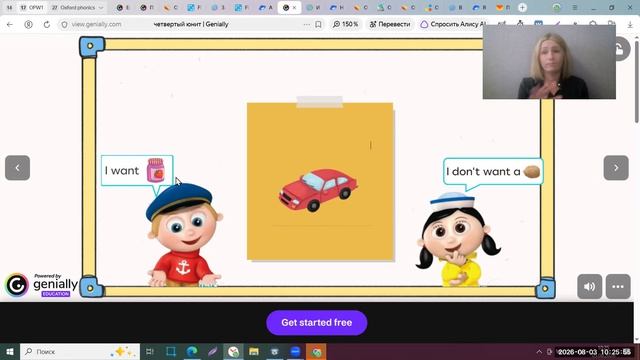The width and height of the screenshot is (640, 360).
Task: Open the 150 % zoom control
Action: [345, 24]
